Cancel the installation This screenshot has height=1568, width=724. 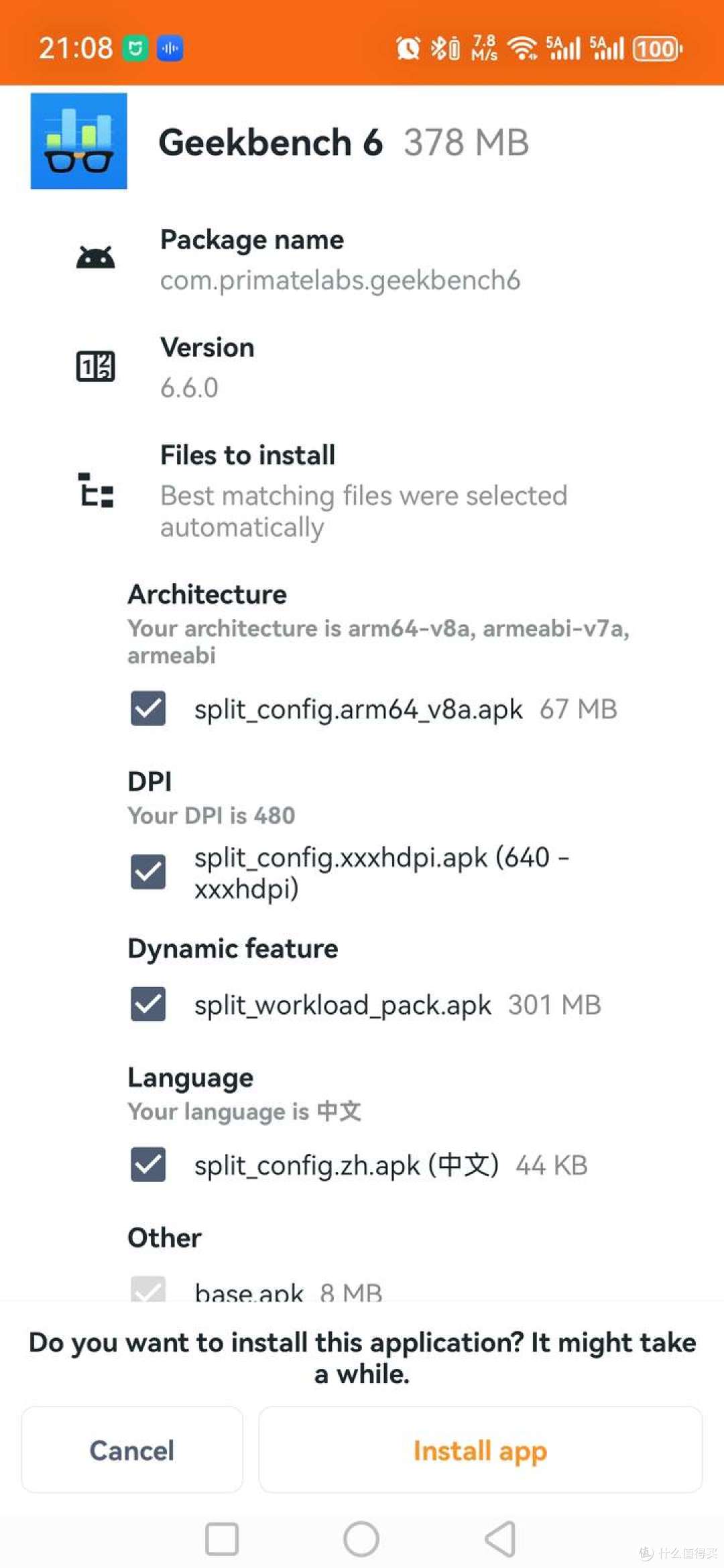pos(132,1450)
